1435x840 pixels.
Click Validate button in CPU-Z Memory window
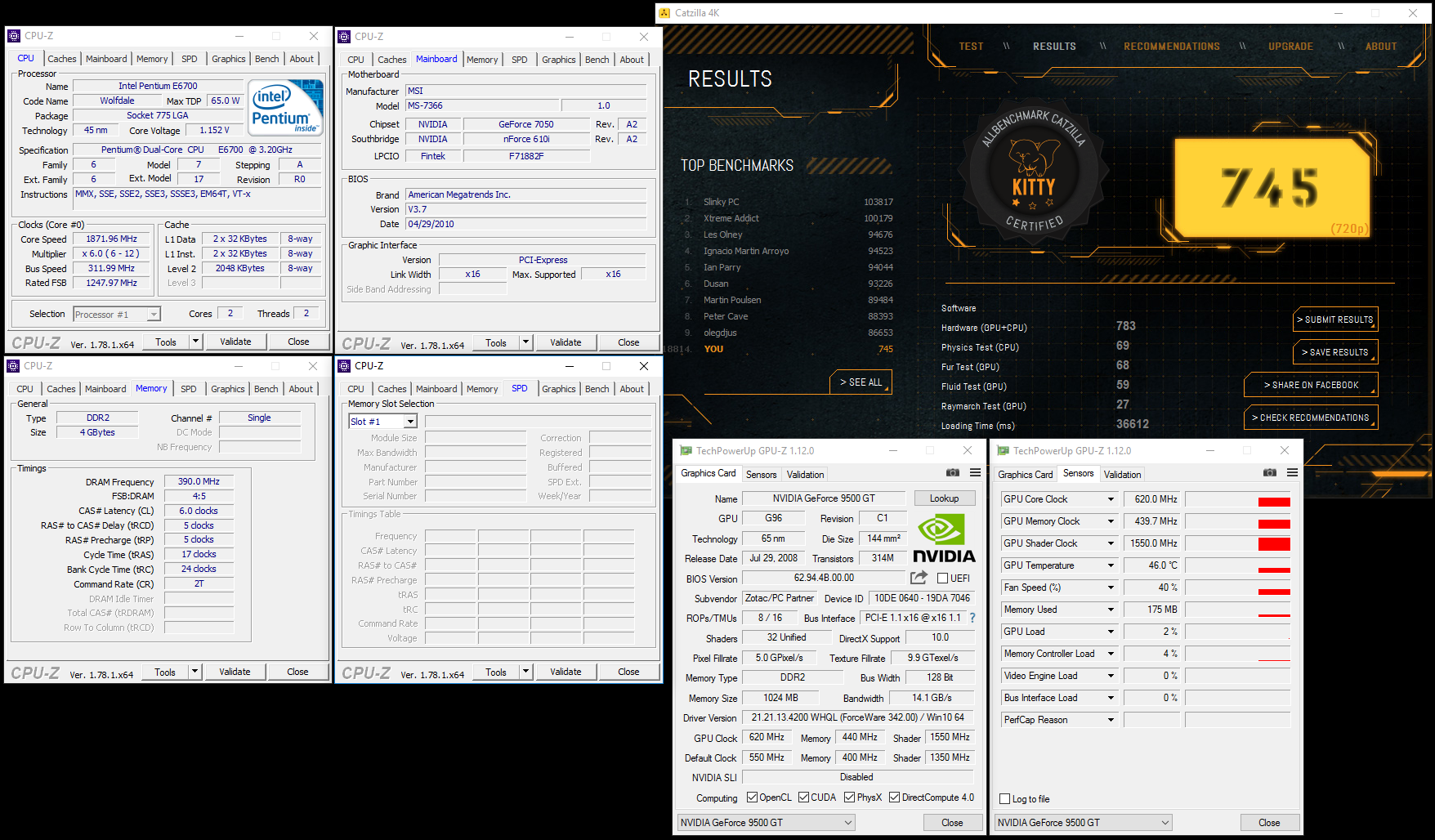click(235, 672)
